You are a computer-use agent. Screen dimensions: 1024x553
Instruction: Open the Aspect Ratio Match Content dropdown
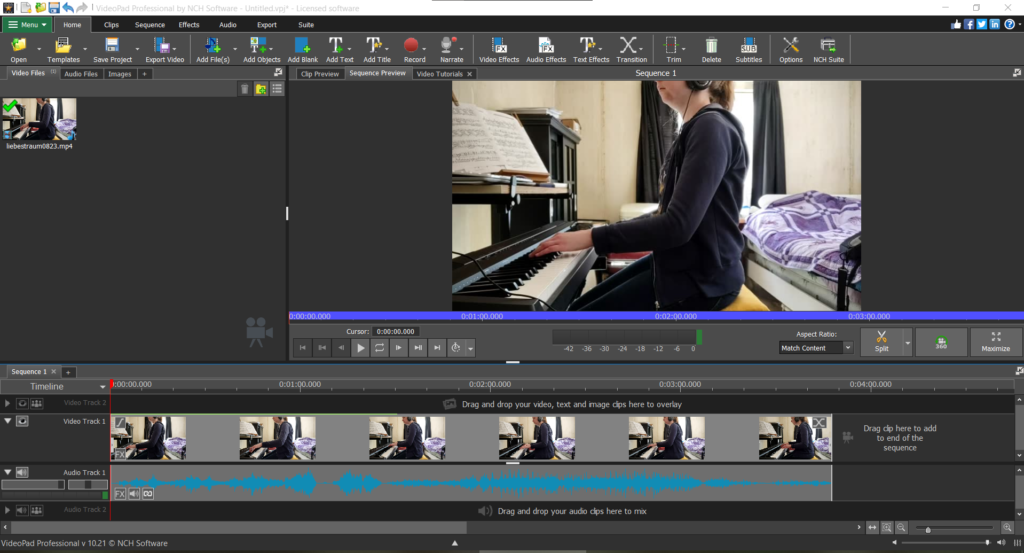(x=815, y=348)
